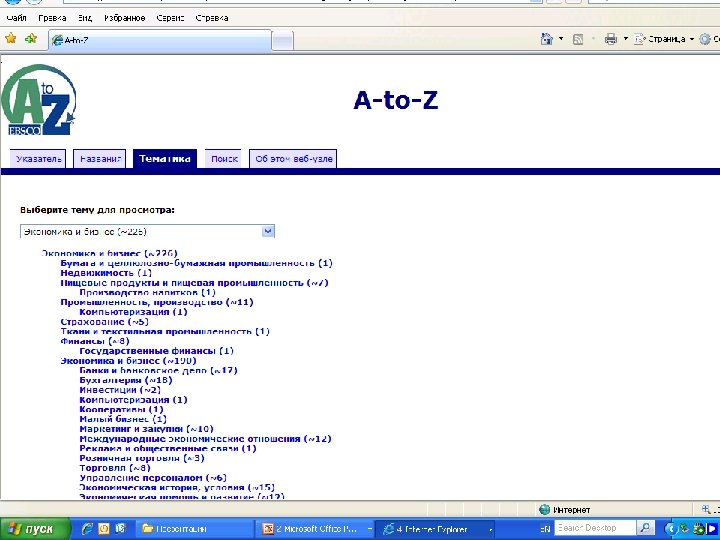Screen dimensions: 720x540
Task: Open the Print dropdown arrow
Action: pyautogui.click(x=625, y=39)
